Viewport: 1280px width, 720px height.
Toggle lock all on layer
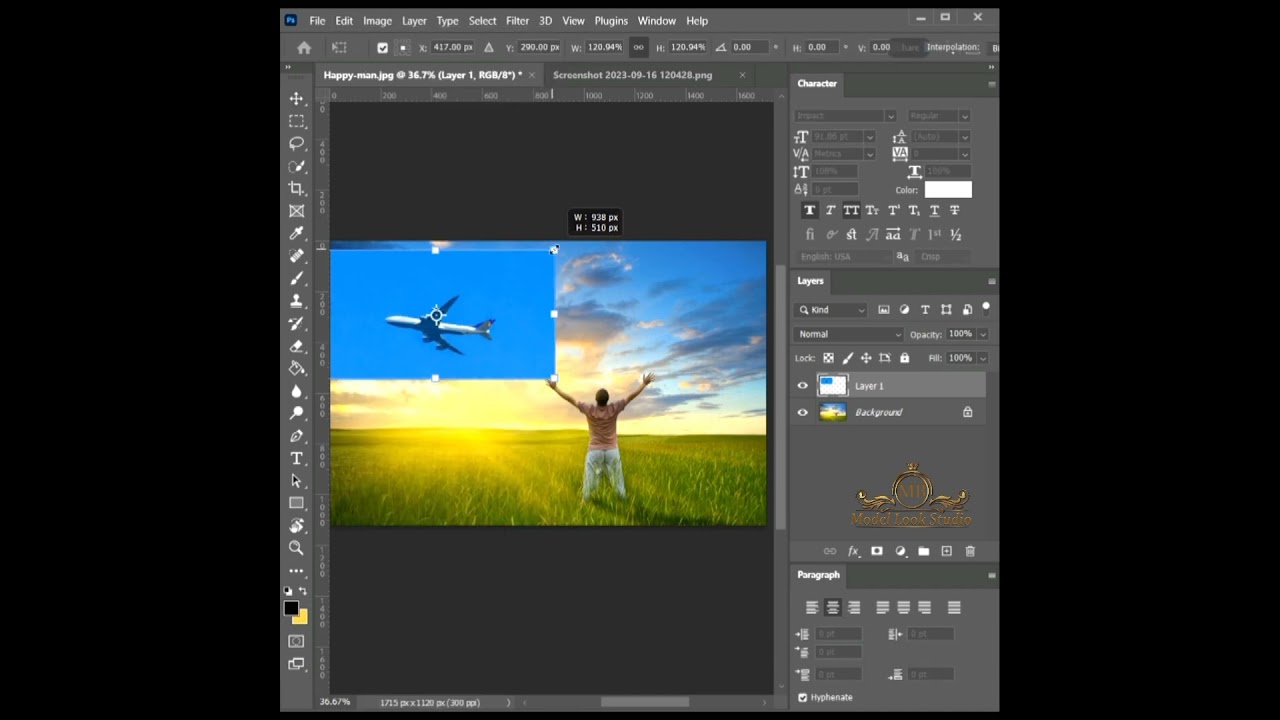tap(905, 358)
